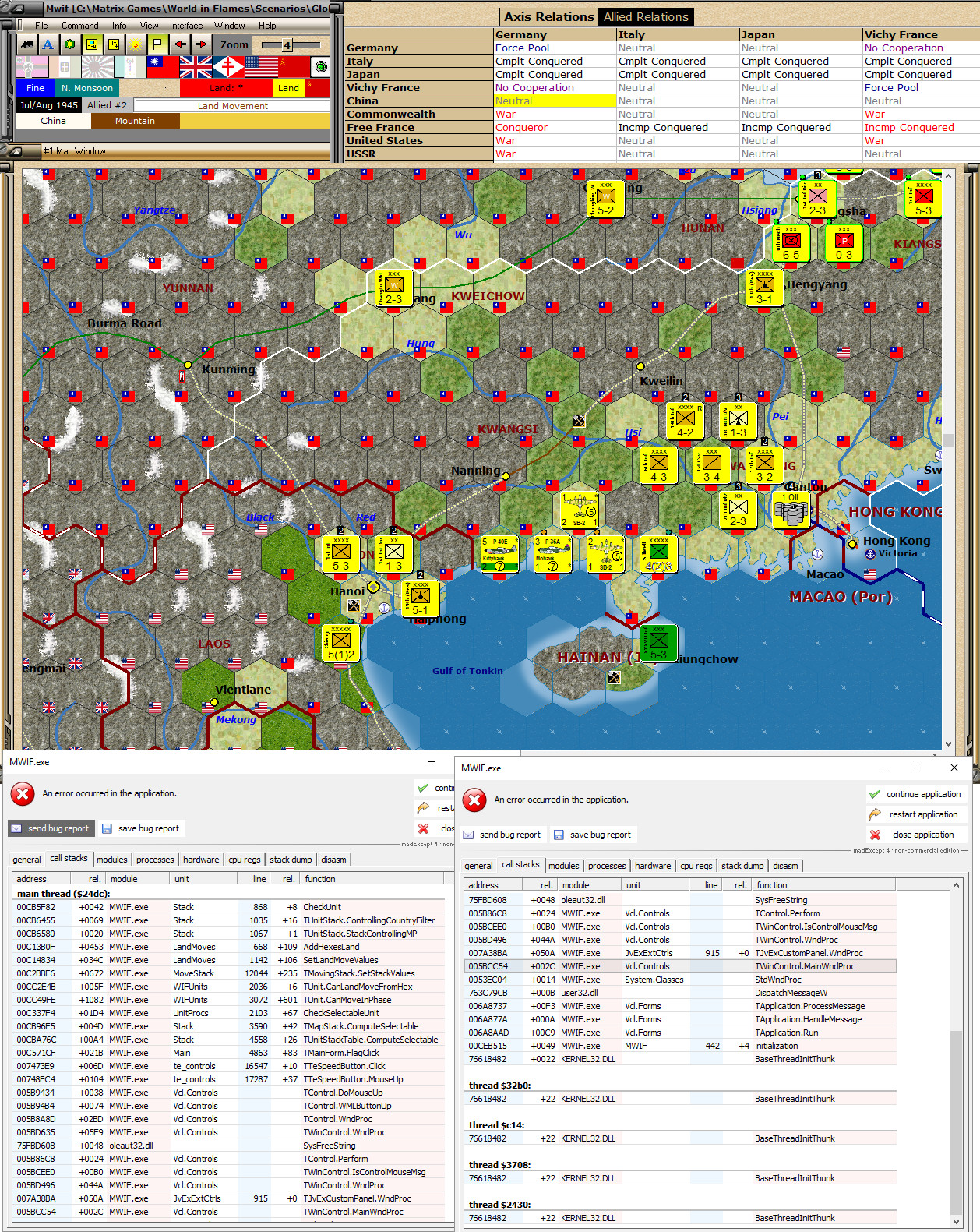Click the 'function' column header in right dialog
This screenshot has height=1232, width=980.
(x=823, y=885)
